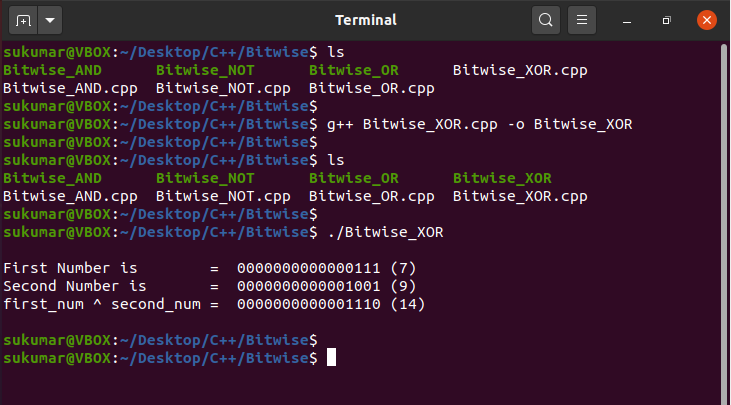Click the binary value 0000000000000111 (7)
This screenshot has height=405, width=731.
click(x=326, y=268)
